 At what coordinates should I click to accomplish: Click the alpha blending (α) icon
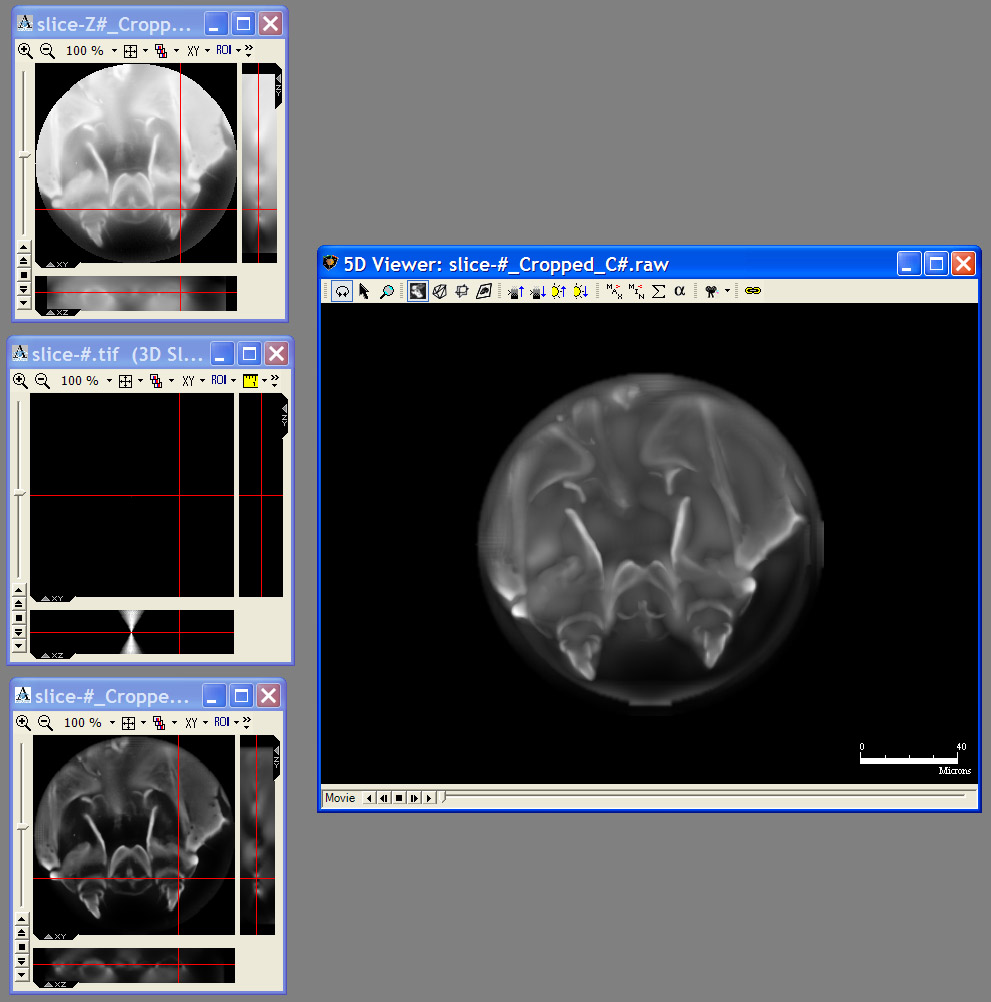pyautogui.click(x=680, y=291)
